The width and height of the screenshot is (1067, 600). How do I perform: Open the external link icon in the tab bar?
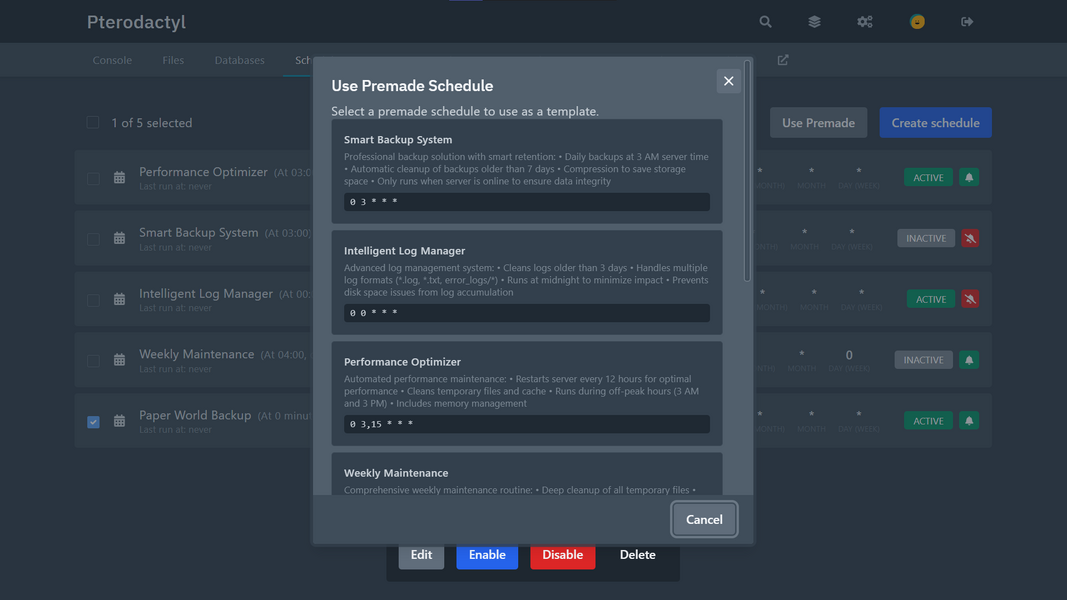tap(783, 60)
